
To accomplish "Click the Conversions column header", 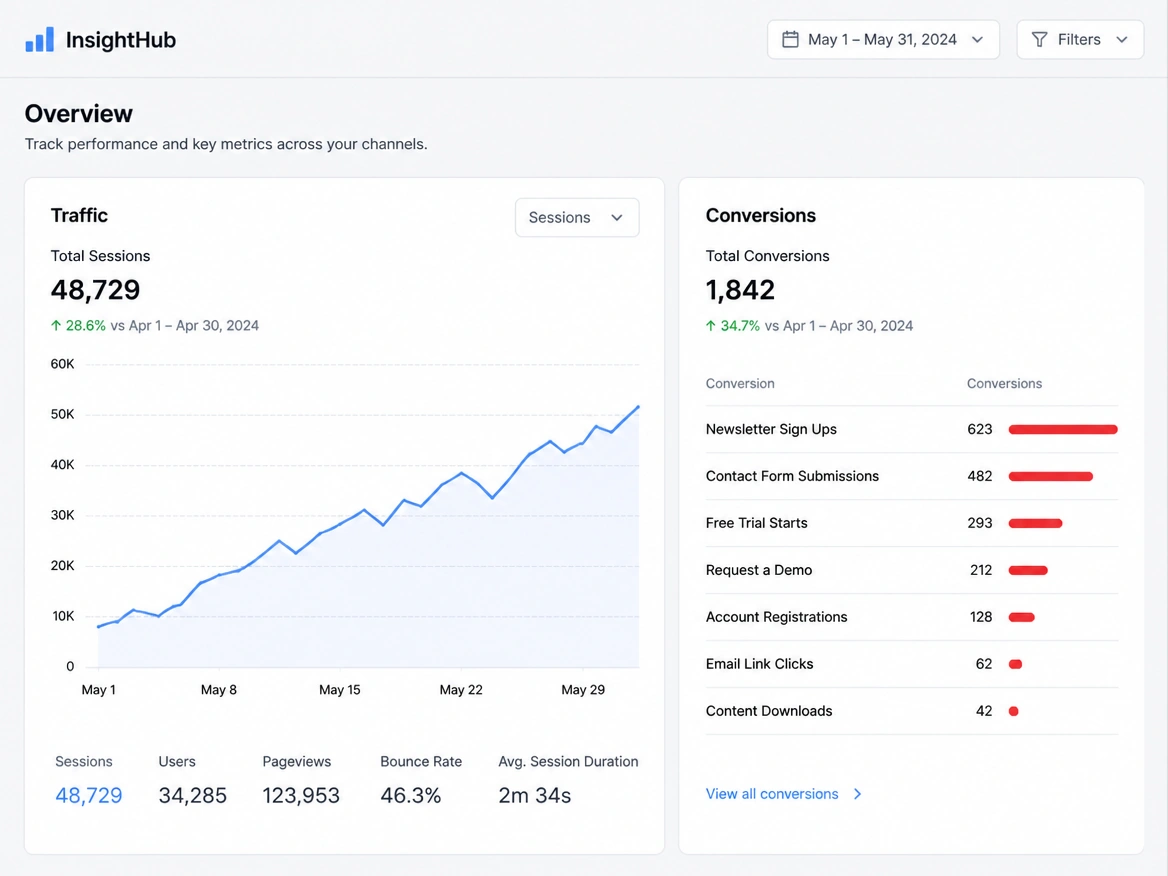I will (x=1004, y=384).
